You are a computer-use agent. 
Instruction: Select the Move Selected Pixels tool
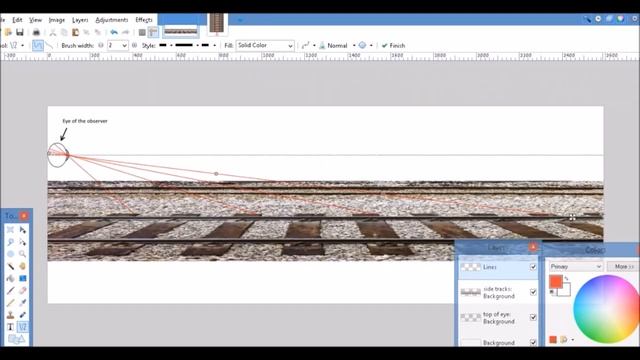[x=22, y=230]
